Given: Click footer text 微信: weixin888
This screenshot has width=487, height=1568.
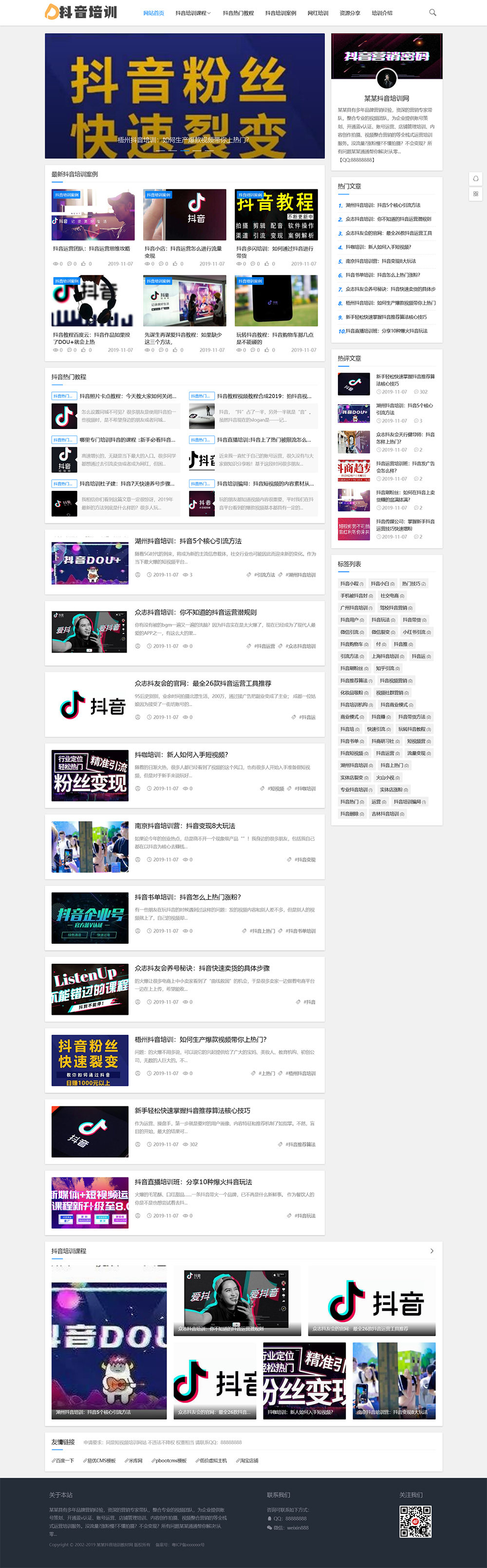Looking at the screenshot, I should (x=291, y=1528).
